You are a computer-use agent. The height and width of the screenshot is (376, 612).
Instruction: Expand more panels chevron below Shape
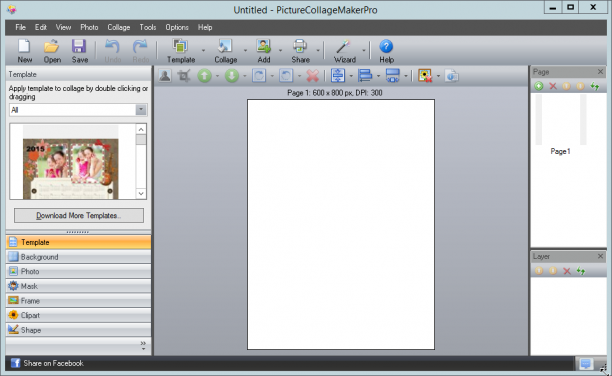click(143, 346)
